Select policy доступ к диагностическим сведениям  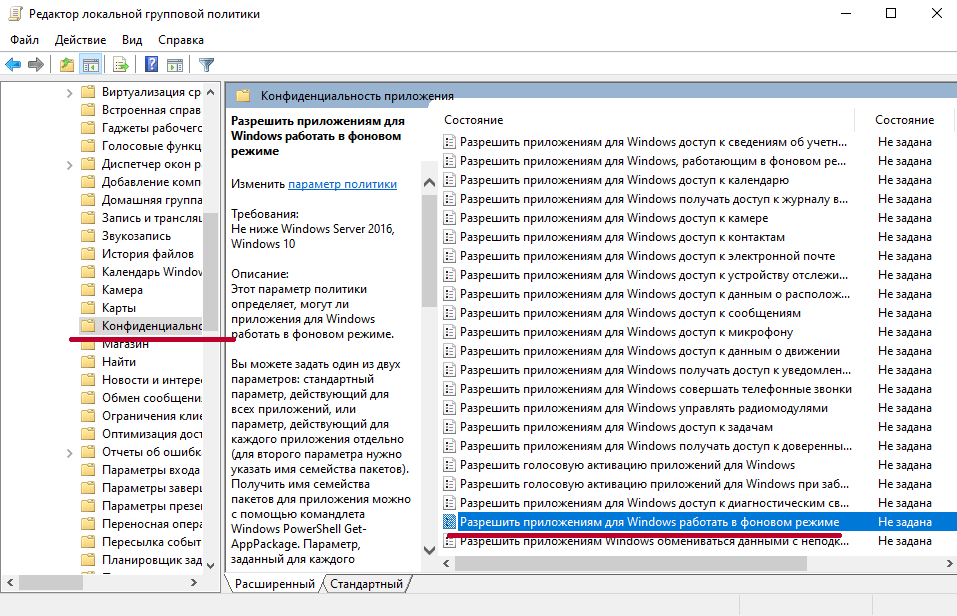click(654, 503)
